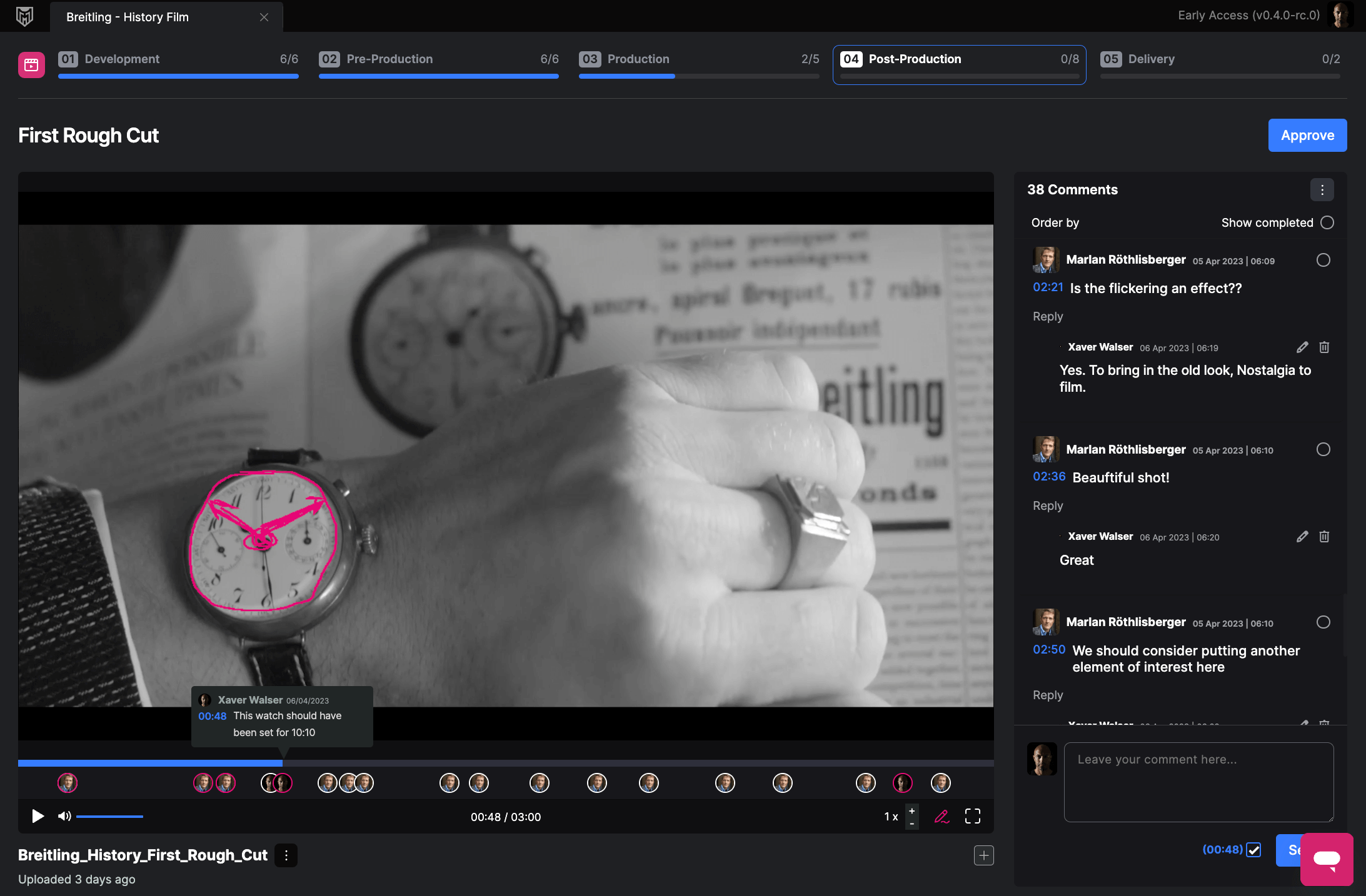
Task: Activate the pink drawing annotation tool
Action: click(x=942, y=817)
